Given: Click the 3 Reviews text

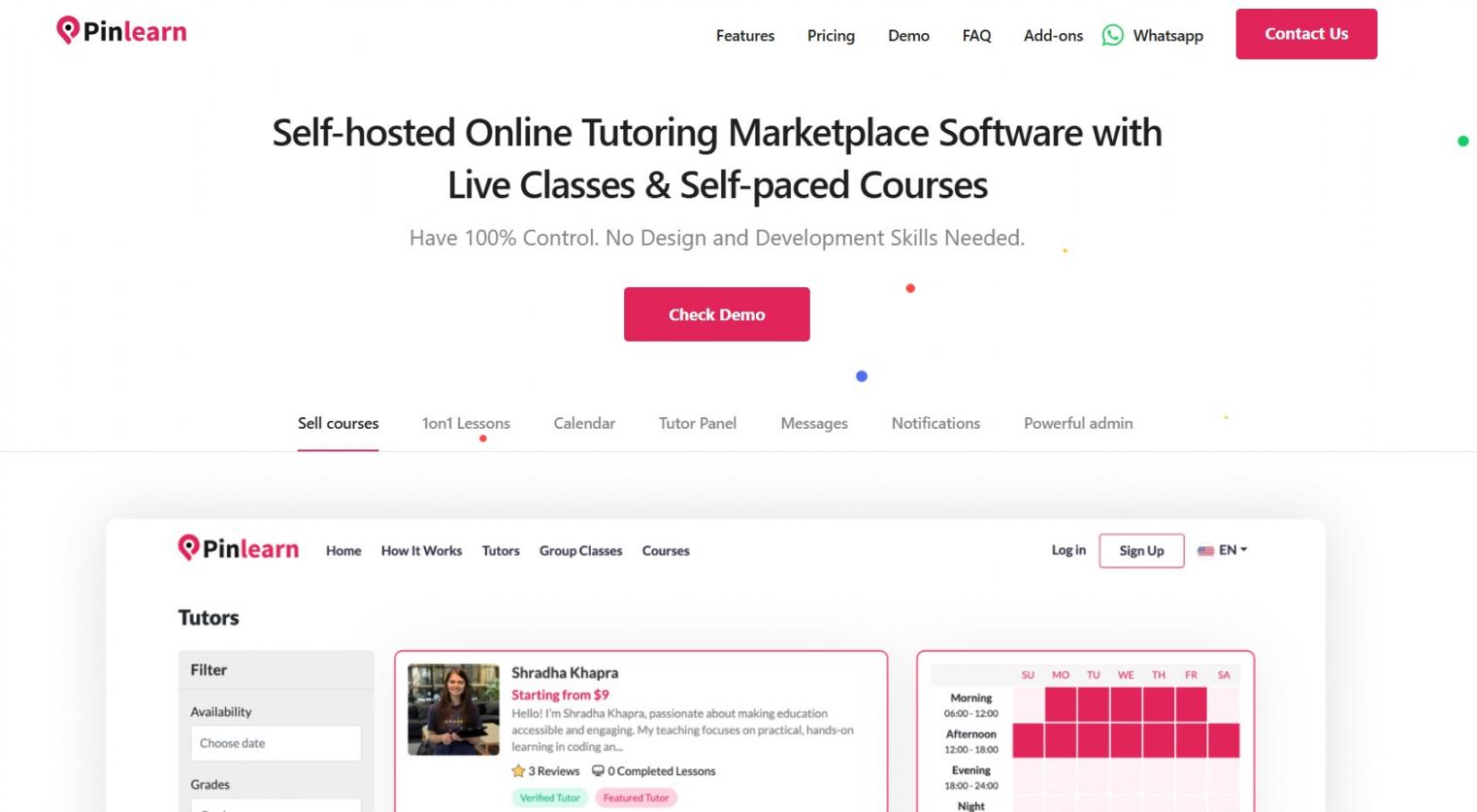Looking at the screenshot, I should 553,771.
